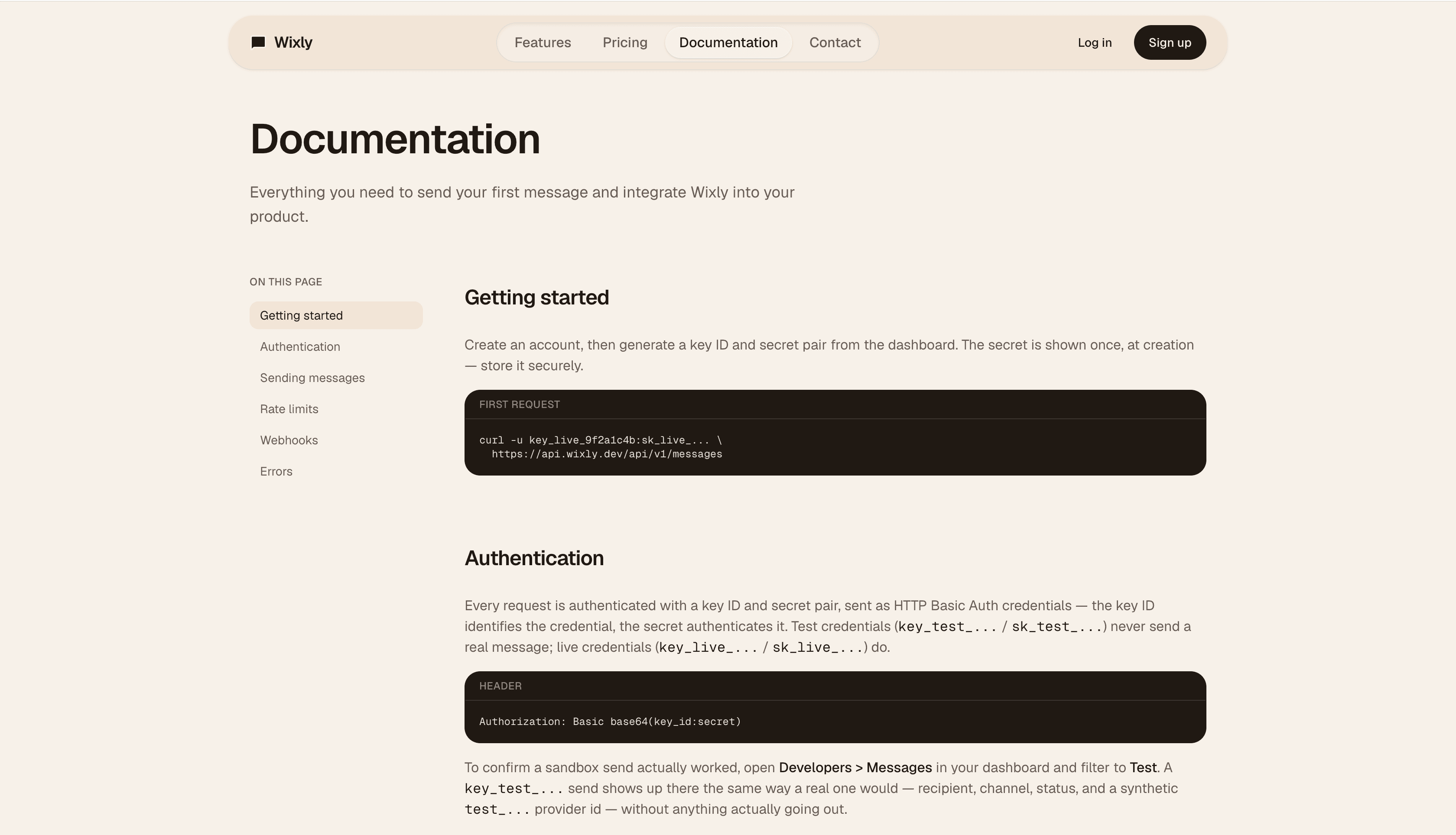This screenshot has width=1456, height=835.
Task: Click the bold Developers > Messages text
Action: tap(855, 767)
